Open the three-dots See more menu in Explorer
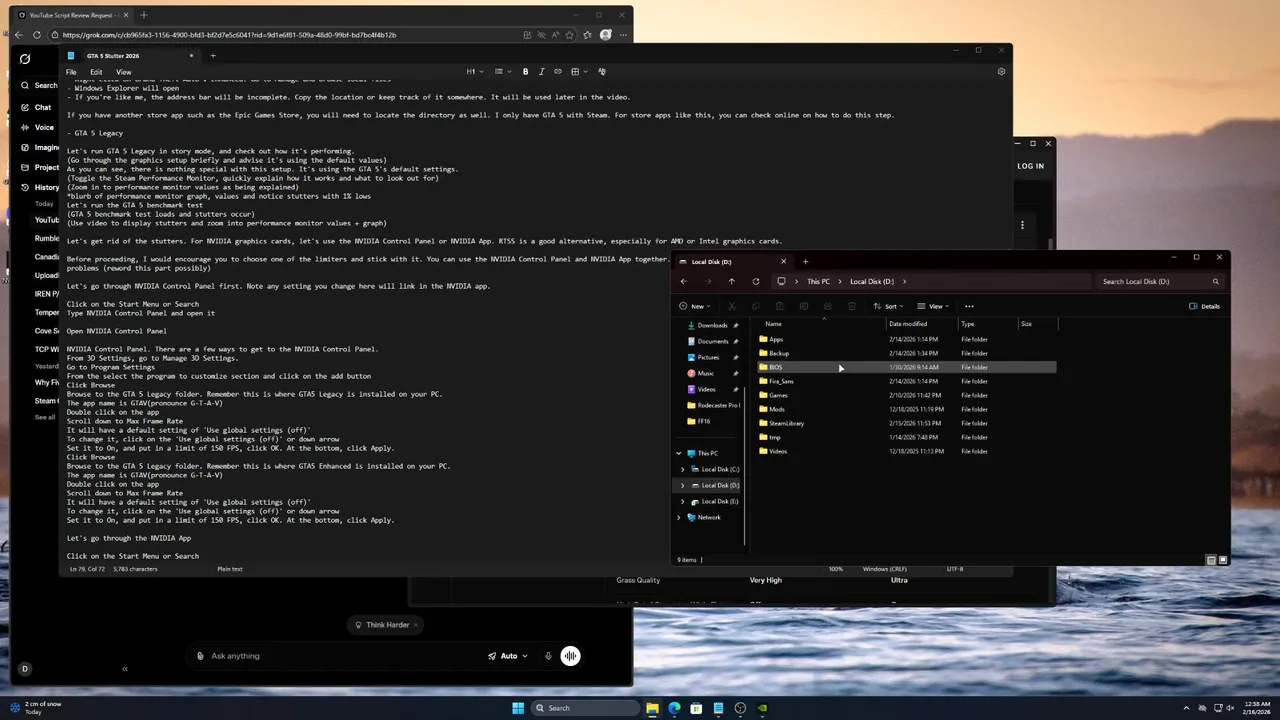Screen dimensions: 1280x720 [969, 306]
